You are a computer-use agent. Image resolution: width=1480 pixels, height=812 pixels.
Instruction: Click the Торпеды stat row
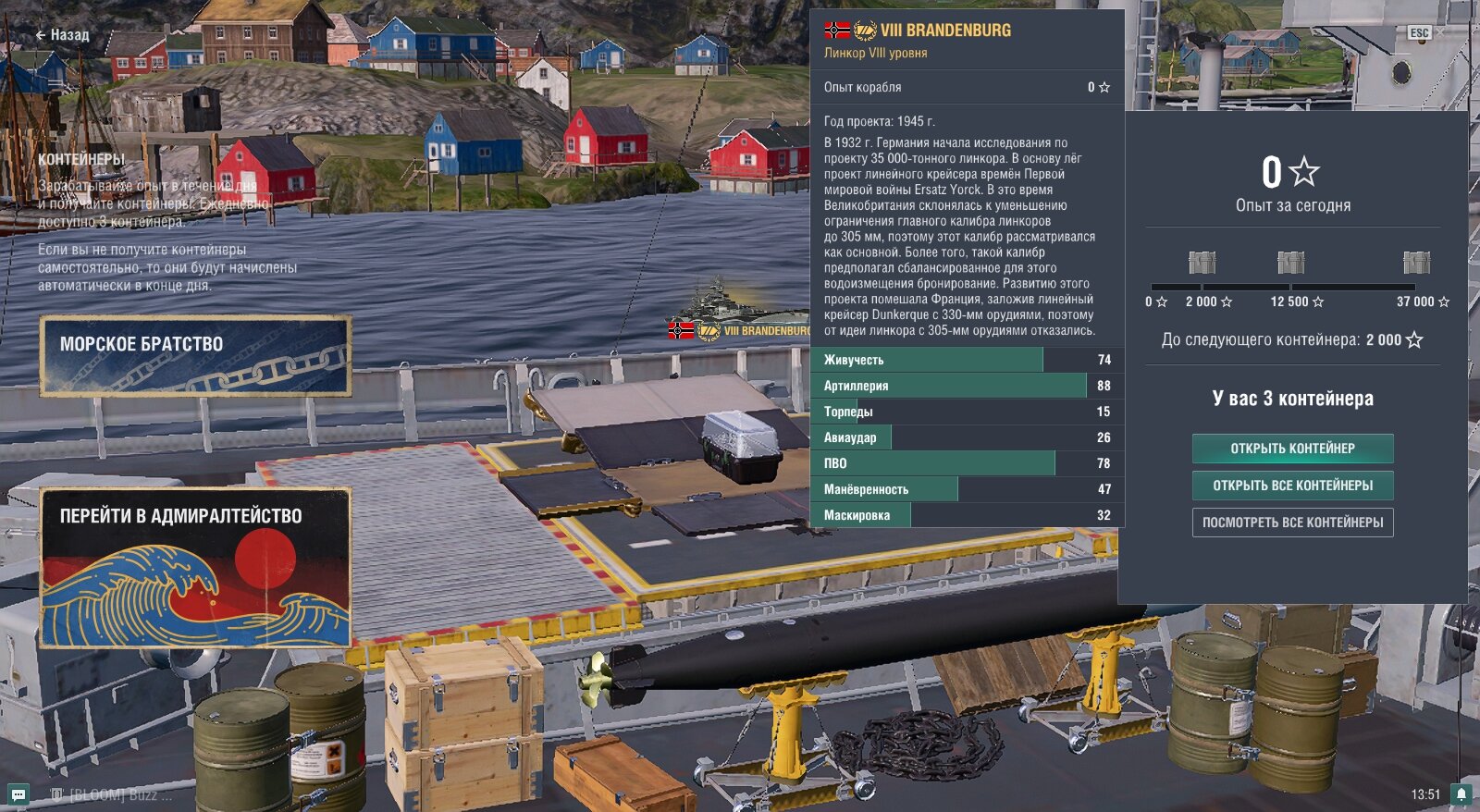click(968, 412)
